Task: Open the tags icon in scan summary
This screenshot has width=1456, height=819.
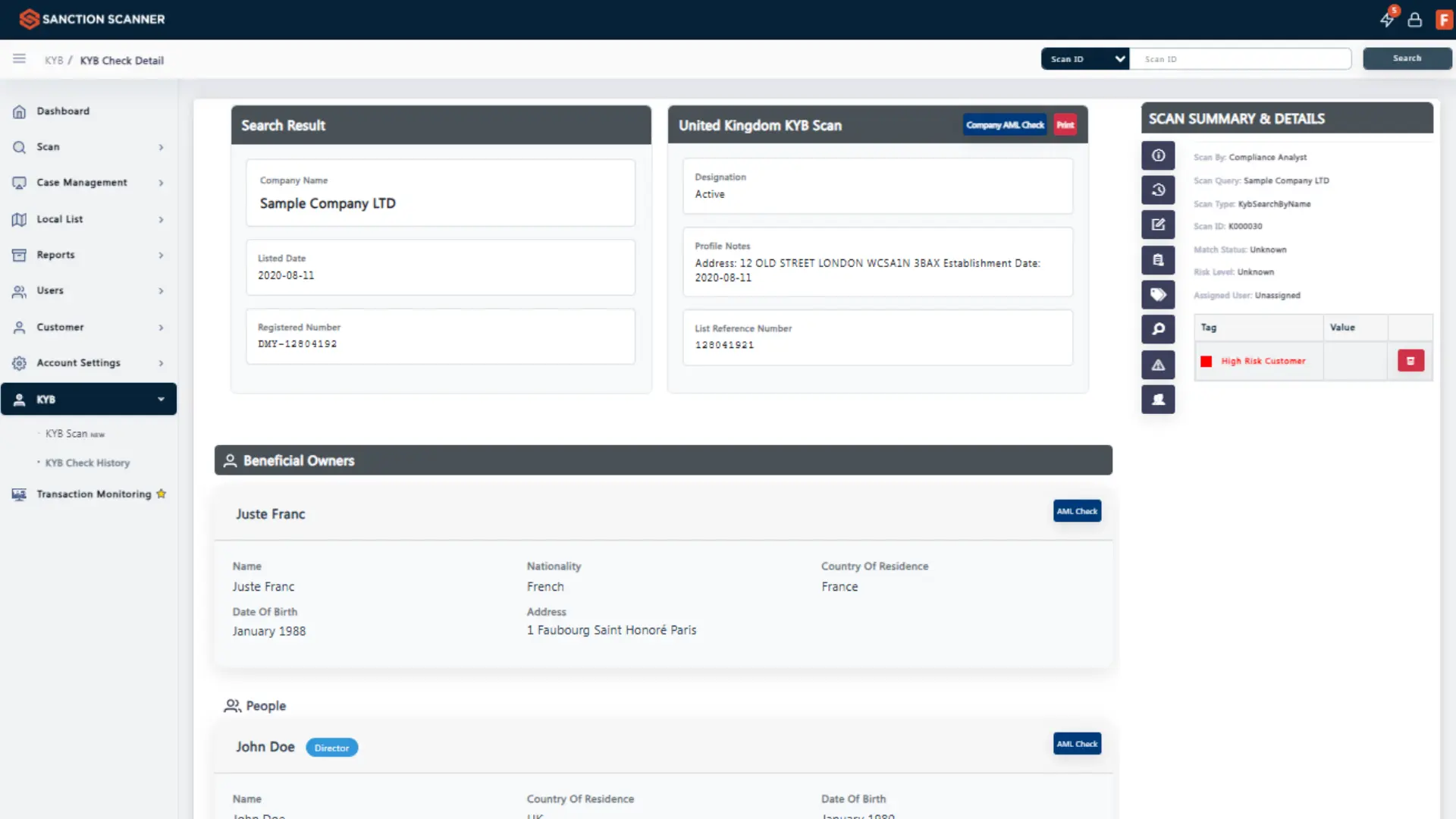Action: 1158,294
